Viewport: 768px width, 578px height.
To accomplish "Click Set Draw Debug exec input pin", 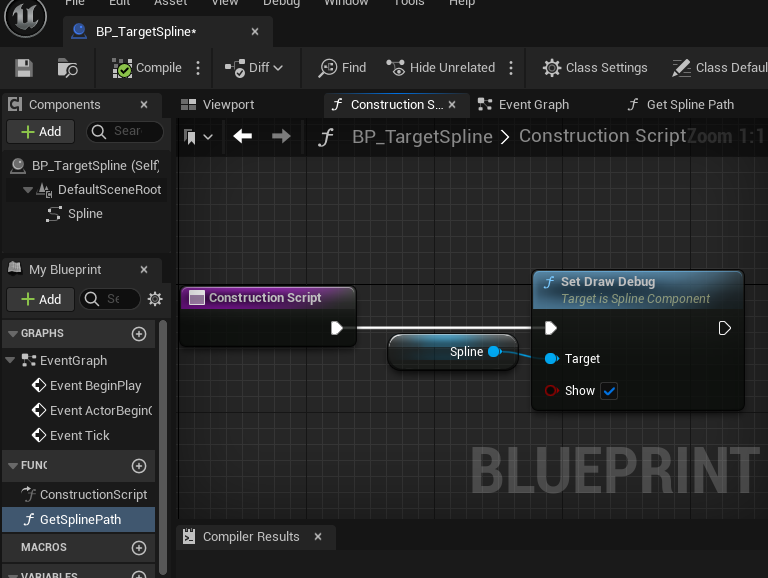I will click(551, 328).
